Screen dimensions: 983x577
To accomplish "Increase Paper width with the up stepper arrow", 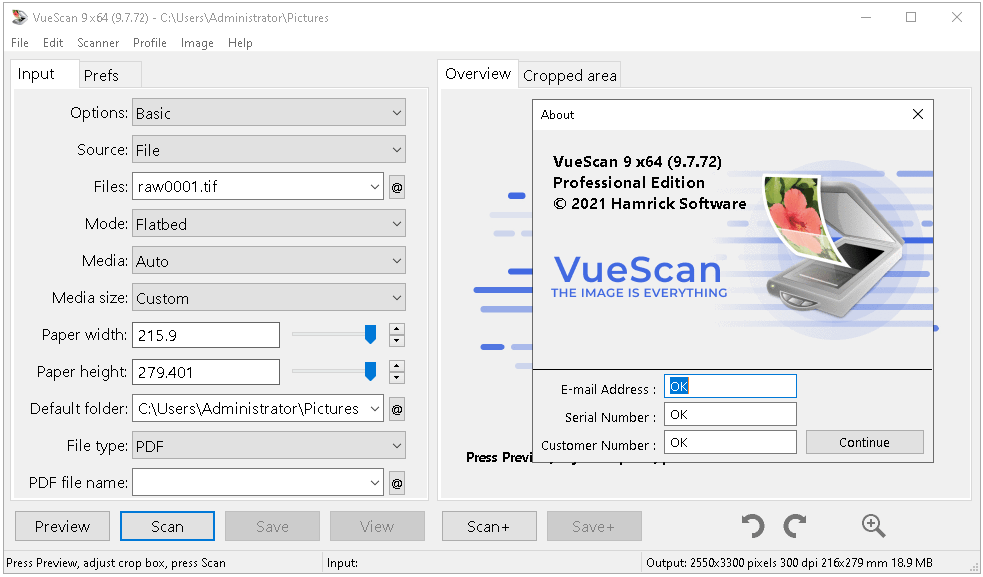I will coord(396,329).
